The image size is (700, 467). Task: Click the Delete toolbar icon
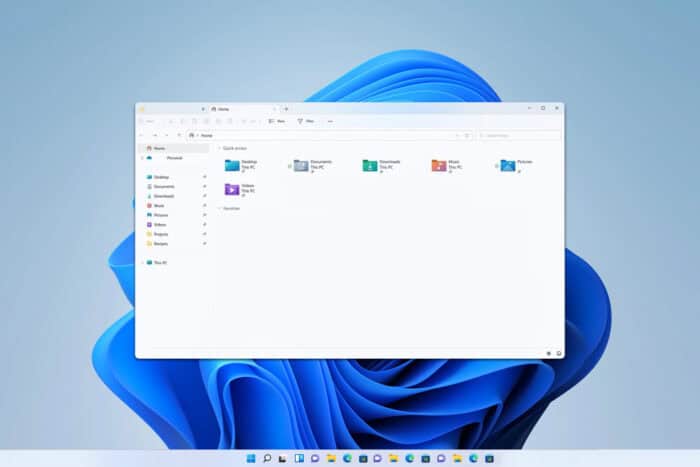pyautogui.click(x=229, y=121)
